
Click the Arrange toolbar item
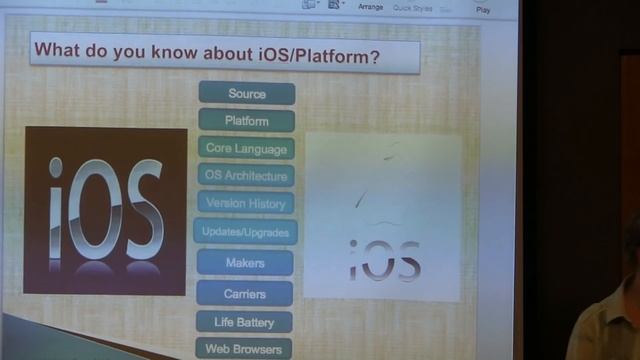[x=371, y=7]
